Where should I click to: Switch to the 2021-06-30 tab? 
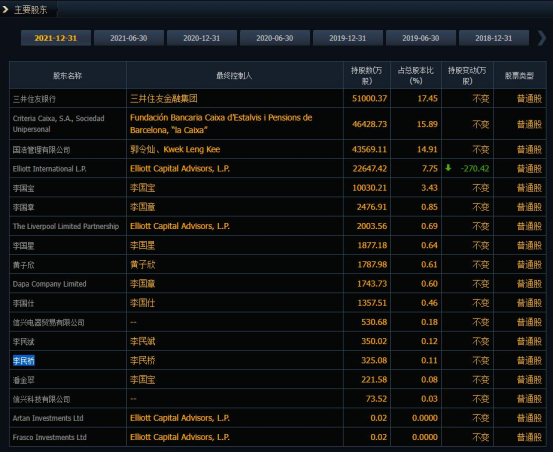pos(129,38)
